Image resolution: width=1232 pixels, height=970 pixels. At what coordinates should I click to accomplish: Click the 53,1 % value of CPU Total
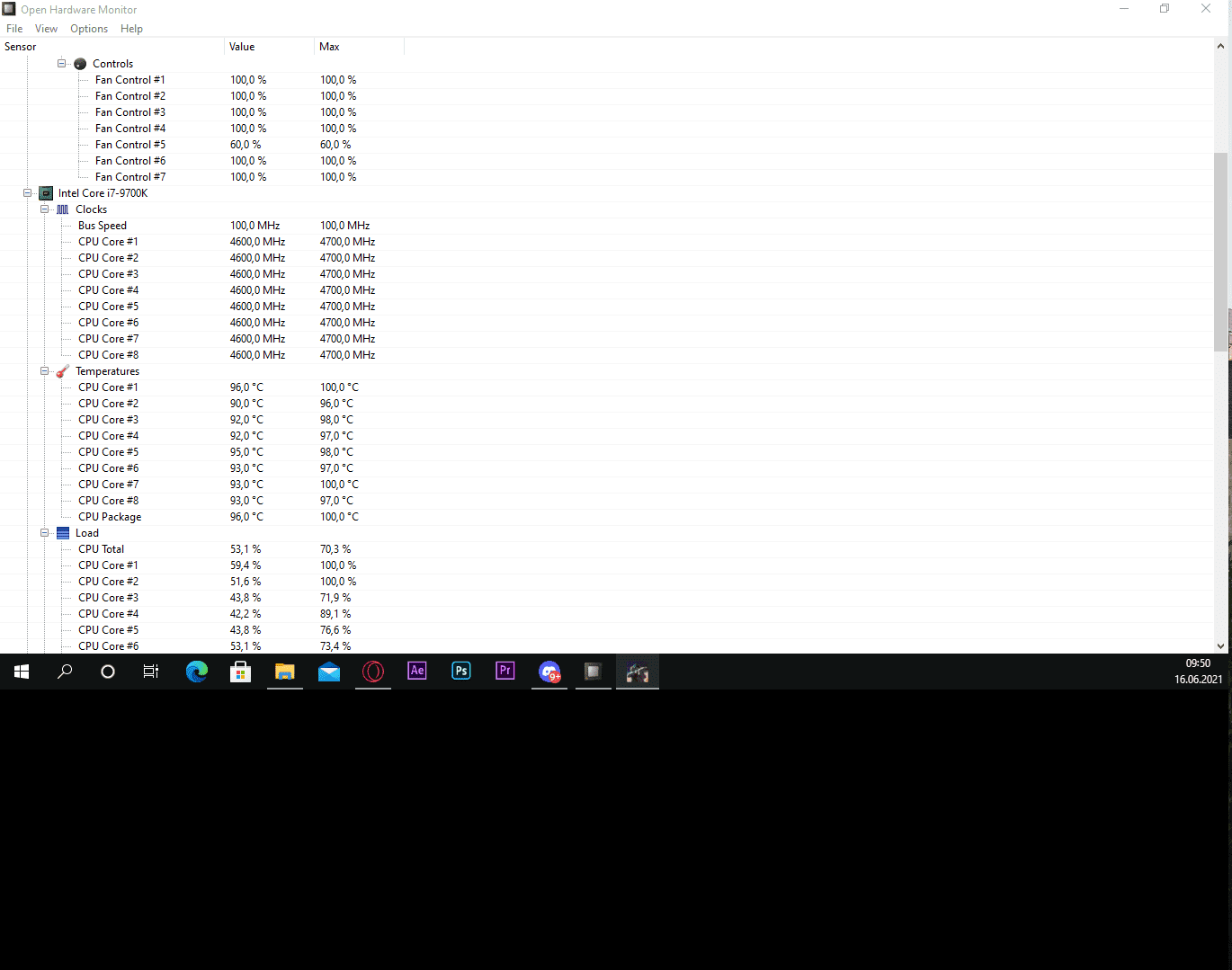point(246,549)
